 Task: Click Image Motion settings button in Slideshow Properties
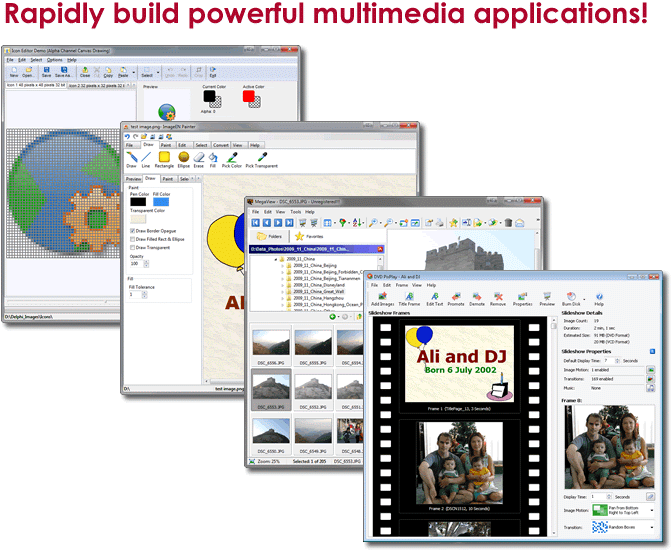point(650,370)
